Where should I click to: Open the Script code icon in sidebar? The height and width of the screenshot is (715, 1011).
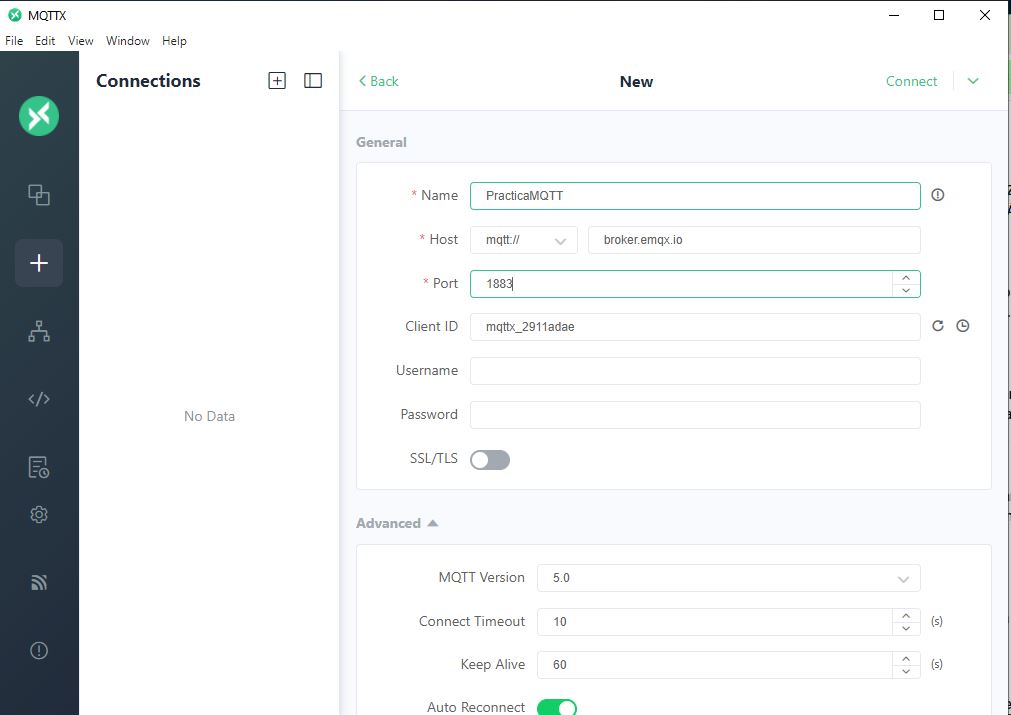point(39,399)
